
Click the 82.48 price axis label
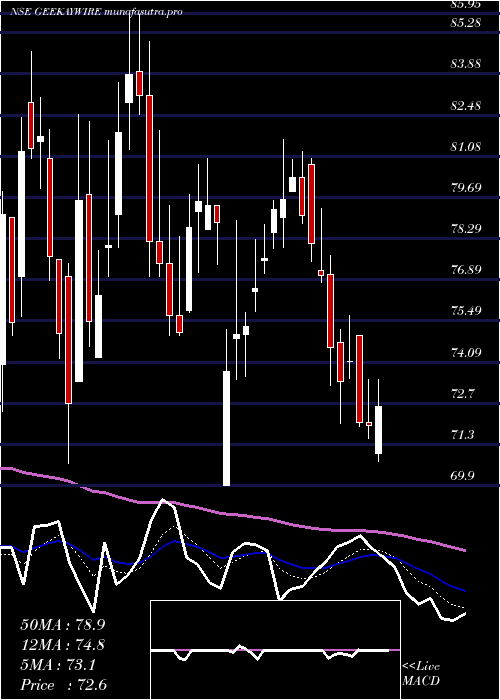pyautogui.click(x=466, y=106)
